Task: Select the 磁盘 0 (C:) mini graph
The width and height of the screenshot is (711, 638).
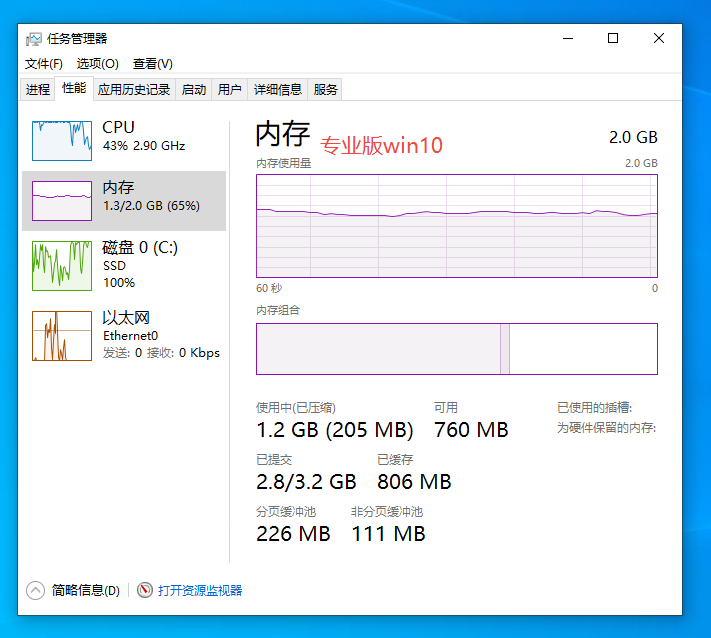Action: tap(62, 266)
